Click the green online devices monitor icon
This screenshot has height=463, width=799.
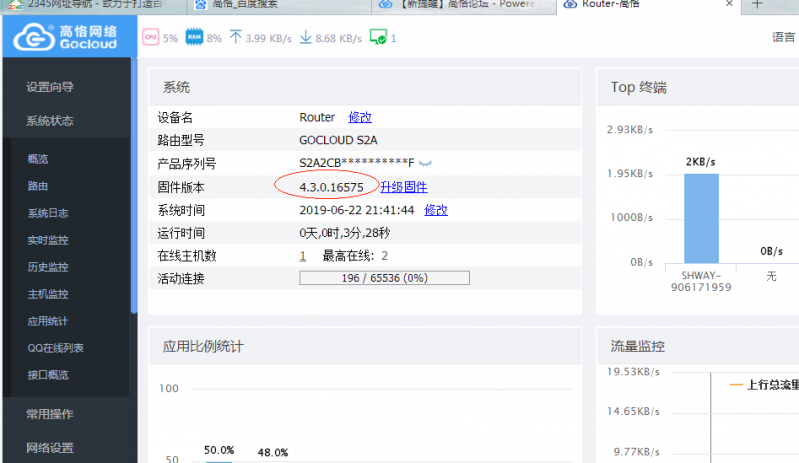378,38
